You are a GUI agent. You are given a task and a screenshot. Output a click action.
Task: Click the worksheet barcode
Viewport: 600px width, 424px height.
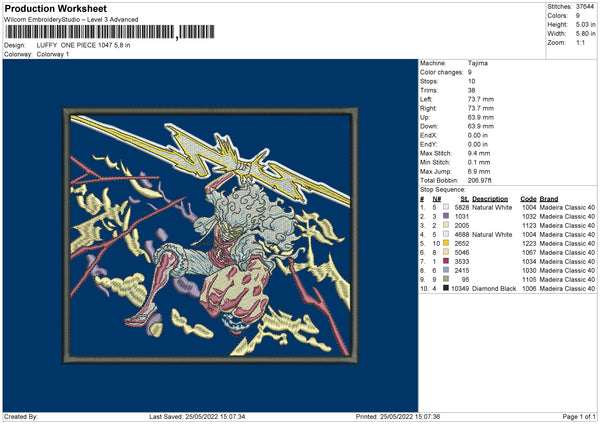pos(109,32)
